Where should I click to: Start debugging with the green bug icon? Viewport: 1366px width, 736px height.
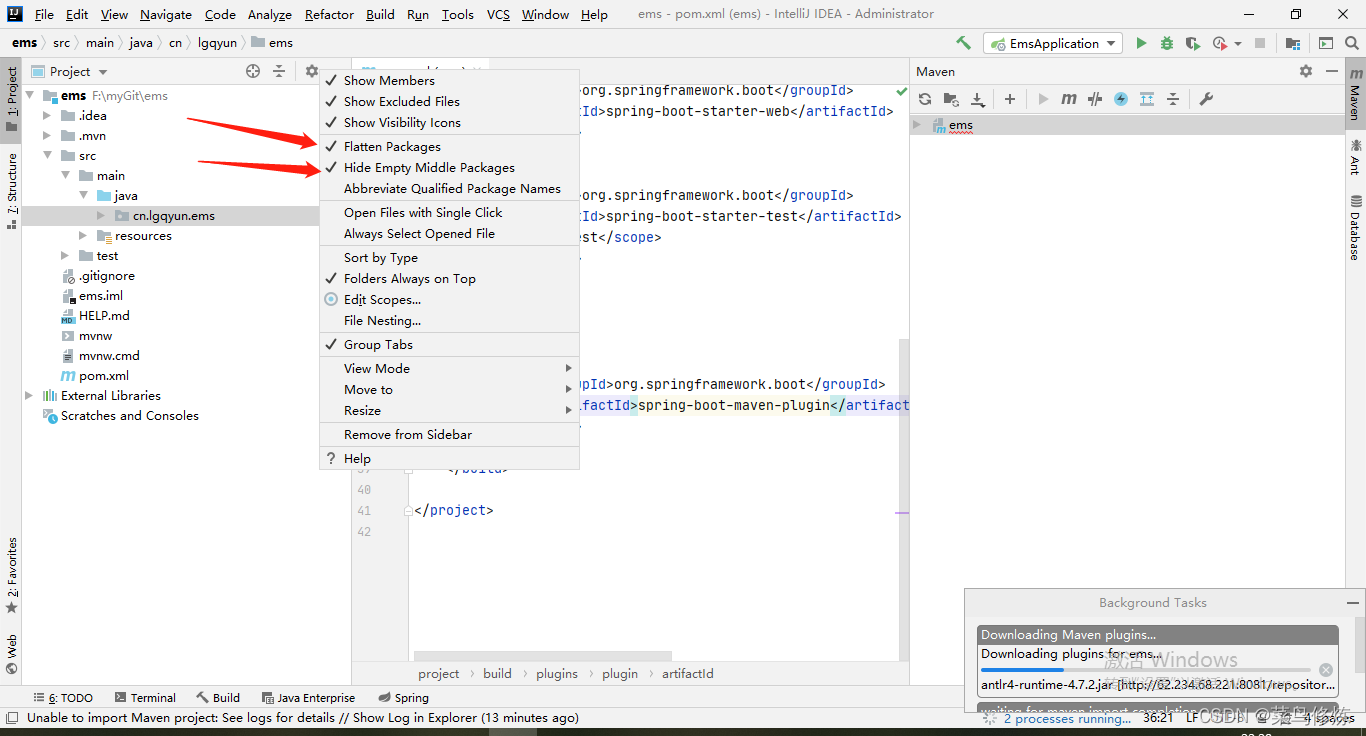pos(1167,43)
